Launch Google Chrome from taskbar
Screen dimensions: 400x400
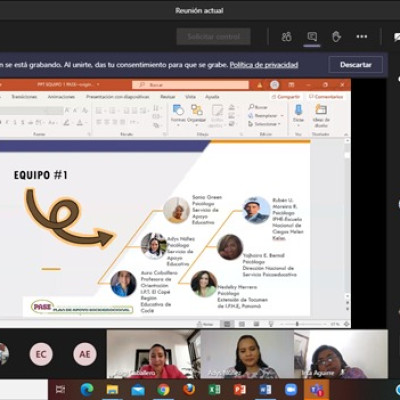163,389
